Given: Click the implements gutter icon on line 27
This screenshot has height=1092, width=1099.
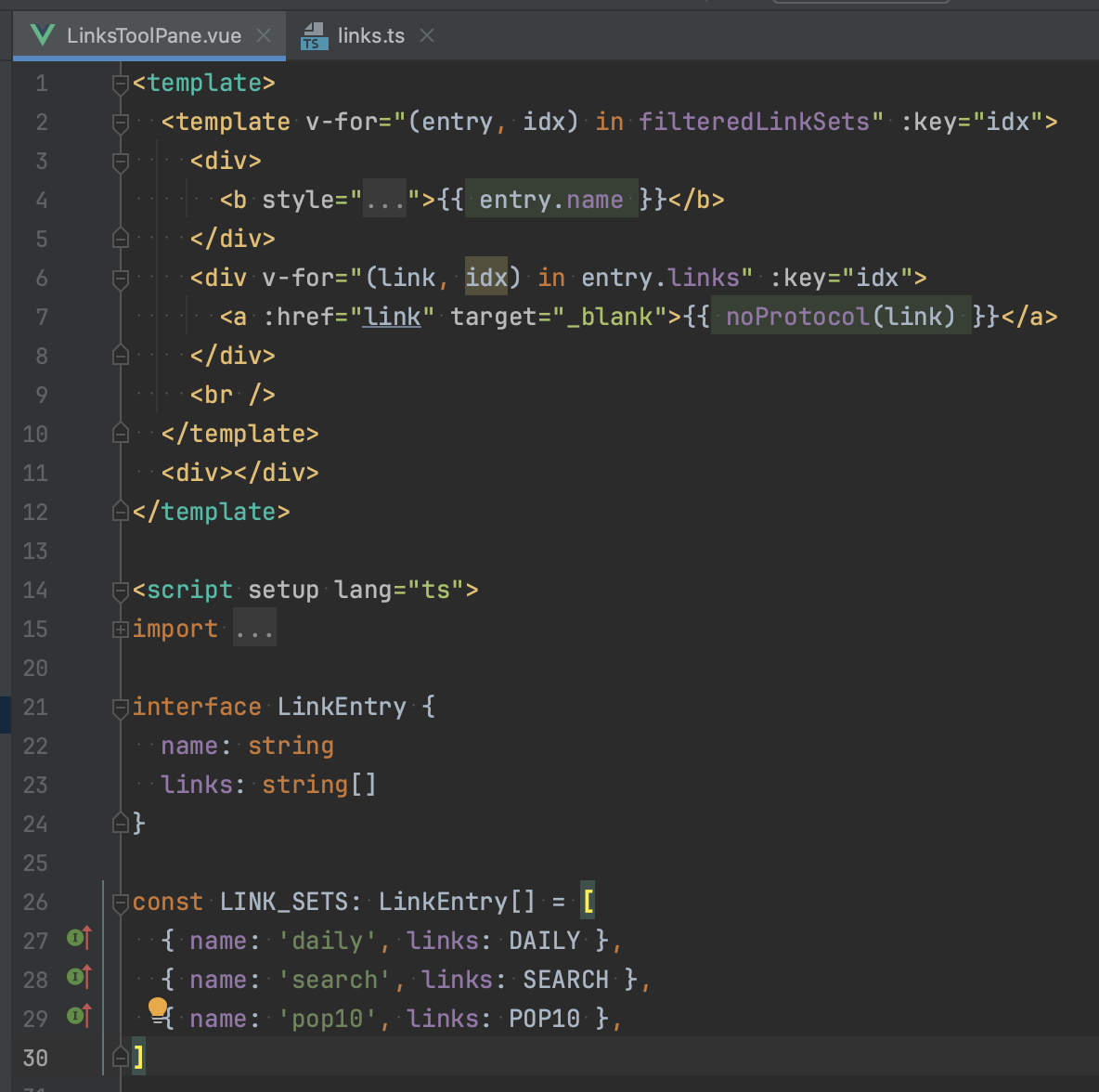Looking at the screenshot, I should [79, 938].
